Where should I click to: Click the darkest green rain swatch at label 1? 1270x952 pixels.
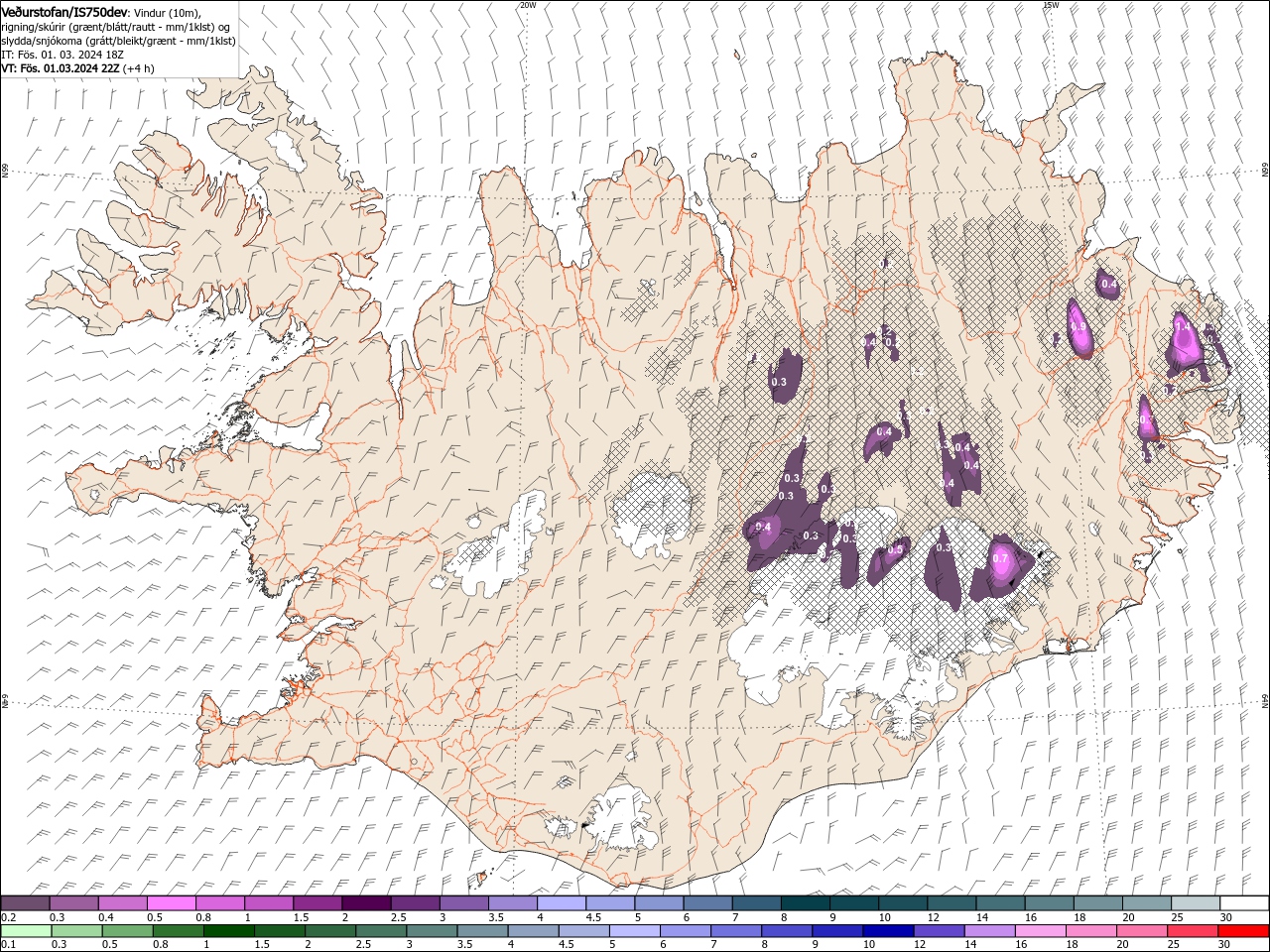click(228, 931)
